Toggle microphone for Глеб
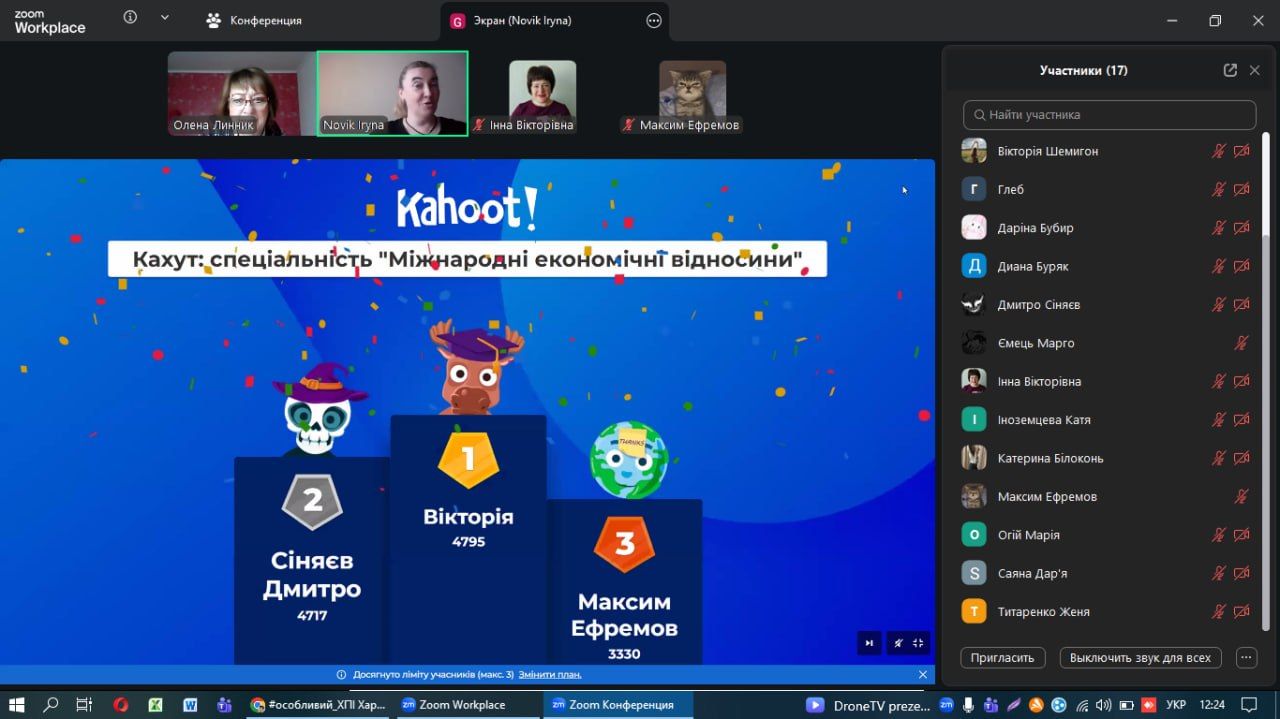The width and height of the screenshot is (1280, 719). coord(1219,189)
